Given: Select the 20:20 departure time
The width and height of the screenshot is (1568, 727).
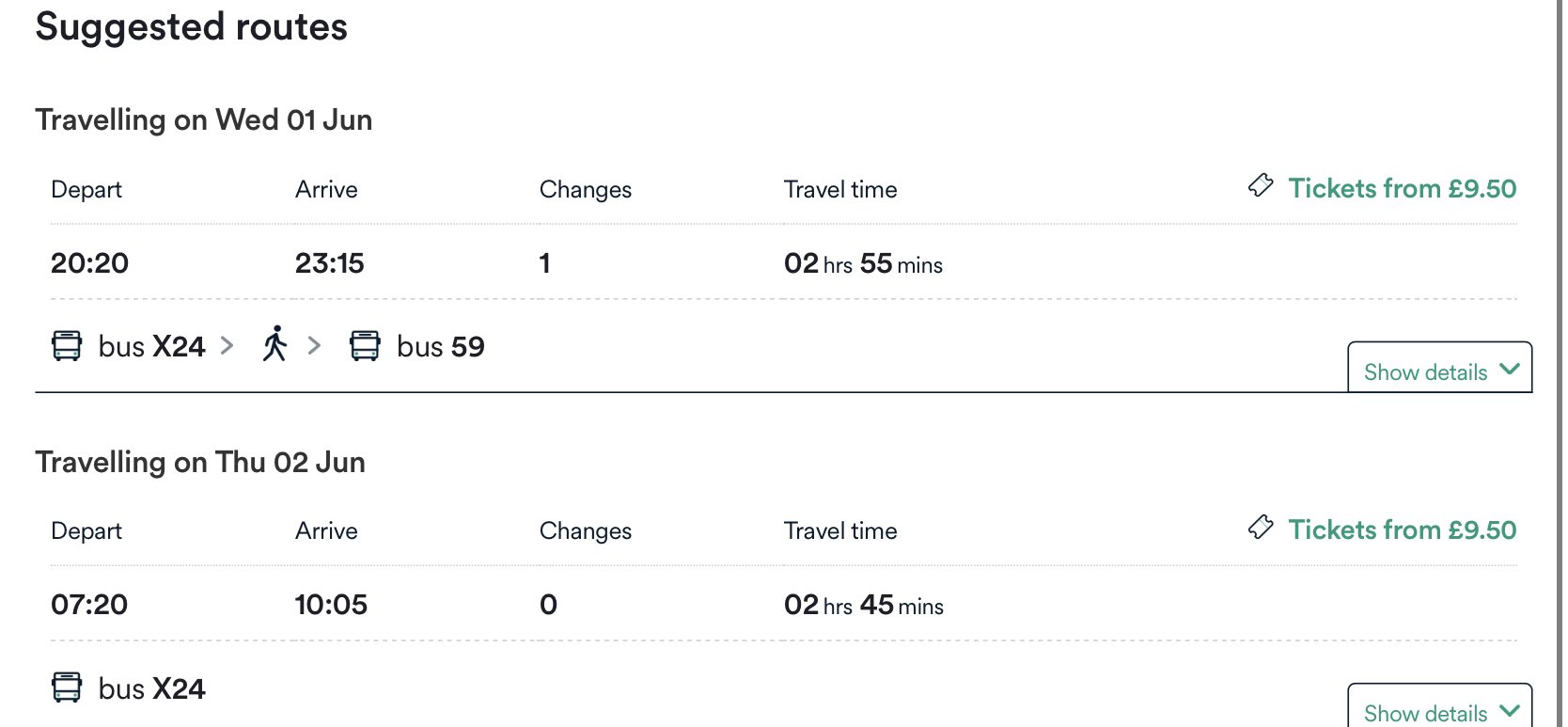Looking at the screenshot, I should (90, 263).
